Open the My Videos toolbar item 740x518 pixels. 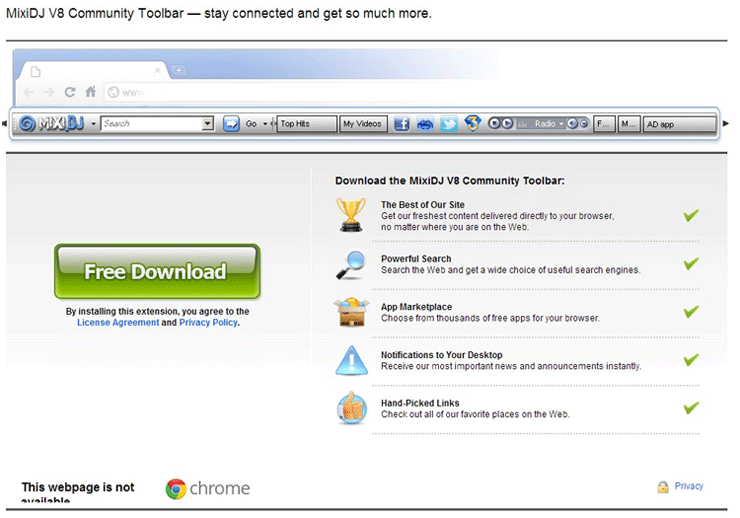coord(362,124)
